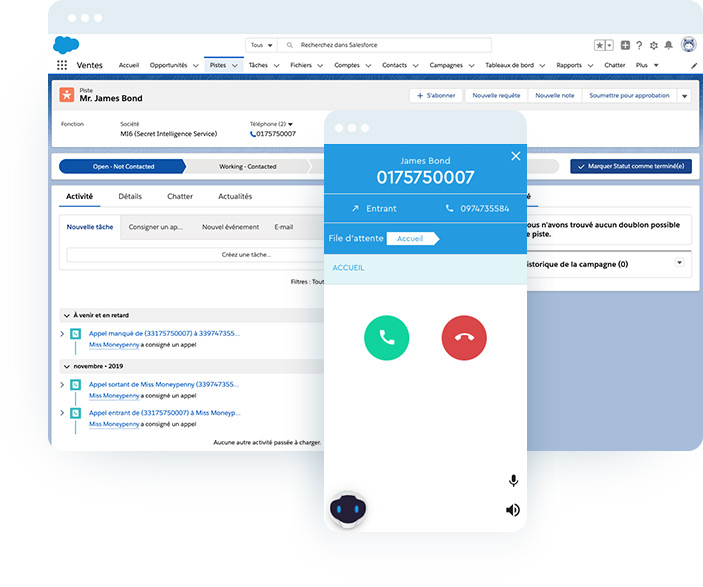Viewport: 703px width, 587px height.
Task: Open the Téléphone (2) dropdown arrow
Action: click(x=290, y=124)
